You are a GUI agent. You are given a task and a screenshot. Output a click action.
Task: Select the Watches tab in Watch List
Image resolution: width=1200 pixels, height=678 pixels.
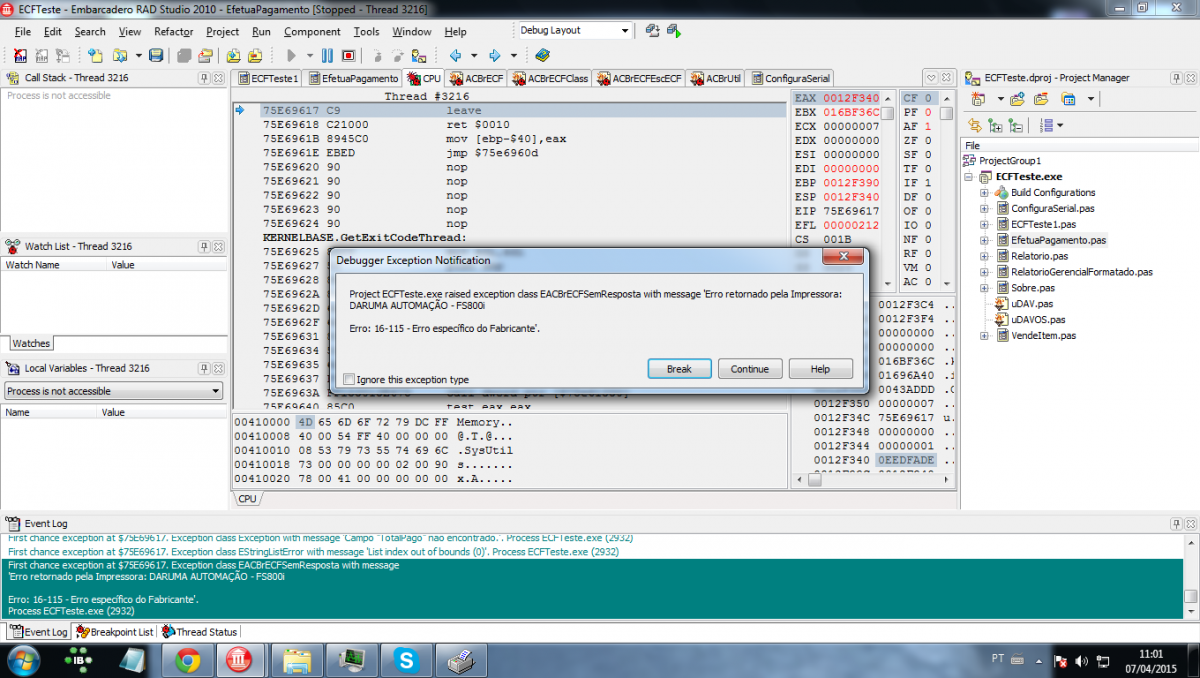[31, 343]
